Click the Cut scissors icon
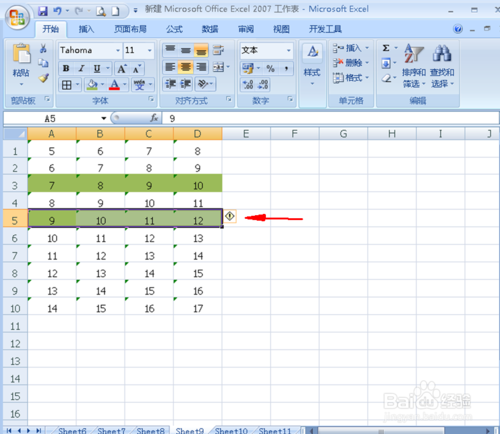The width and height of the screenshot is (500, 434). (x=43, y=49)
